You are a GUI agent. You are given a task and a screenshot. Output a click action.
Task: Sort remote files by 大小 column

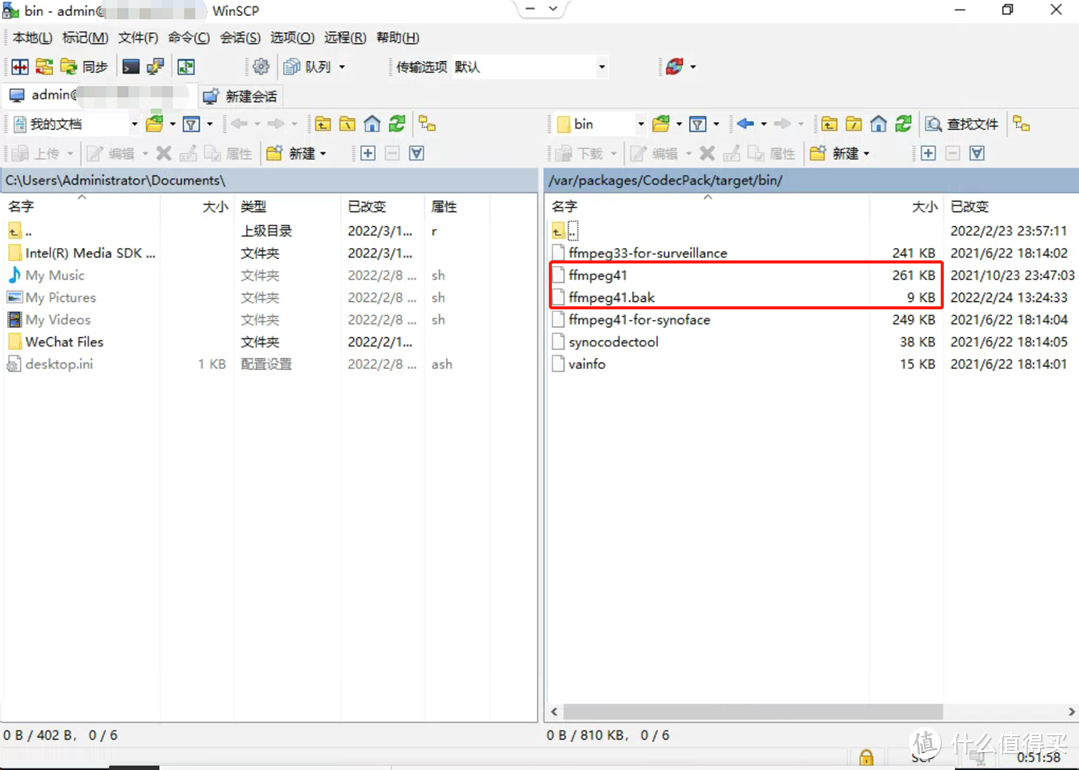tap(906, 206)
